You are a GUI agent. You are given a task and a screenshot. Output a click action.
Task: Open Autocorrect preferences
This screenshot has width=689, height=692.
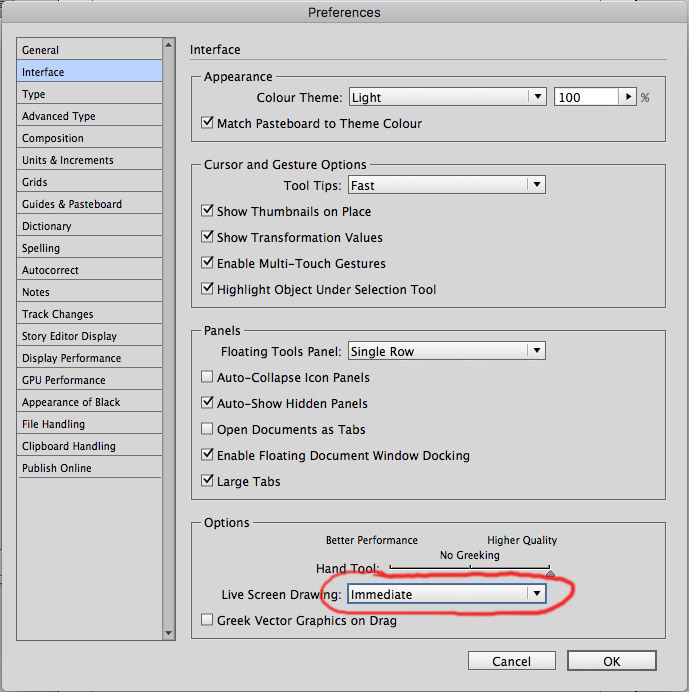(90, 270)
